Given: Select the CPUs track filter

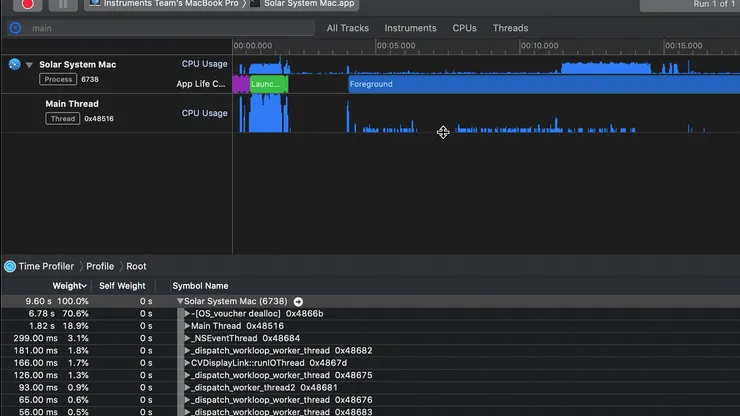Looking at the screenshot, I should pyautogui.click(x=464, y=28).
